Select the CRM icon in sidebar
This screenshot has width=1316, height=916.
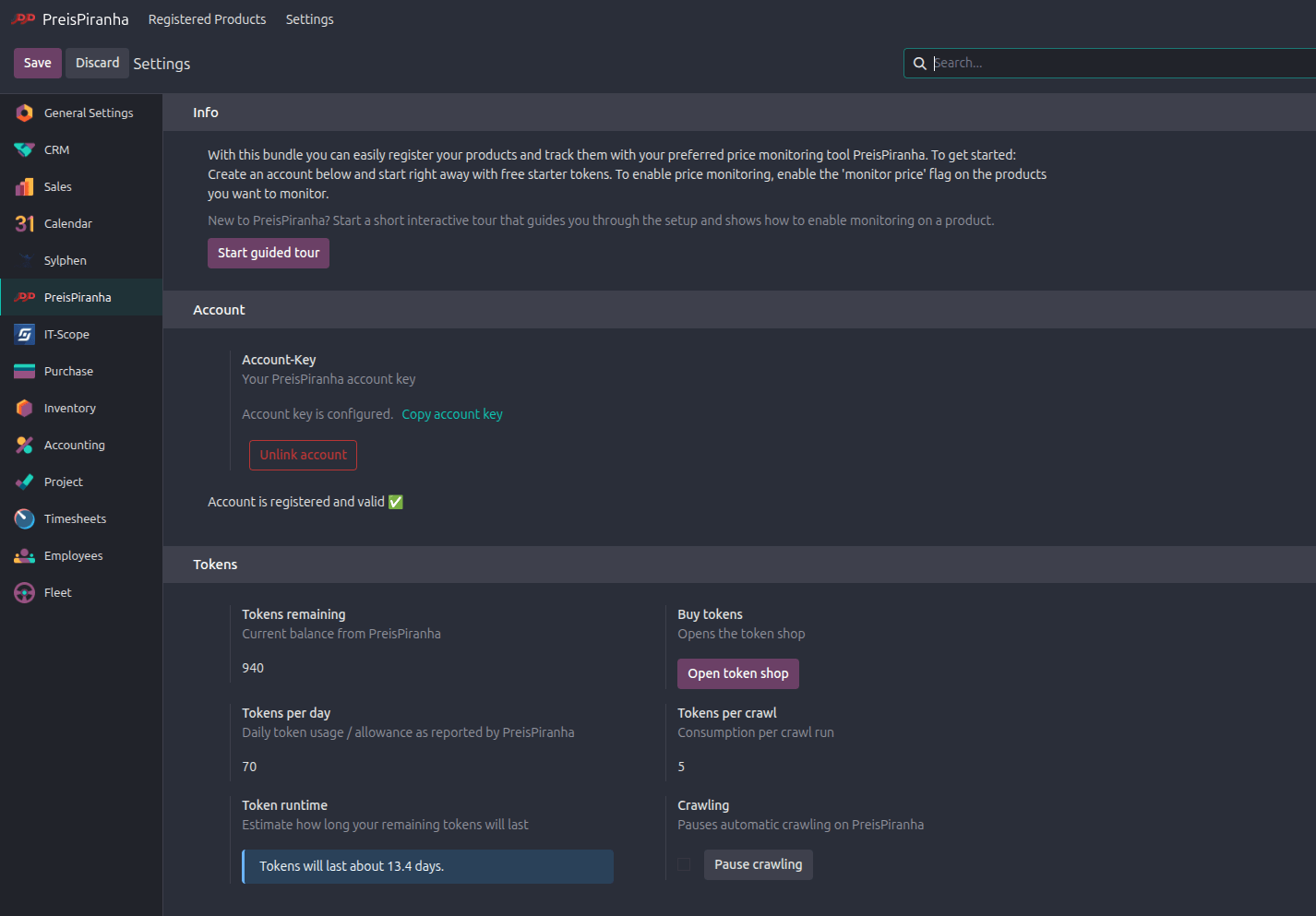click(25, 149)
